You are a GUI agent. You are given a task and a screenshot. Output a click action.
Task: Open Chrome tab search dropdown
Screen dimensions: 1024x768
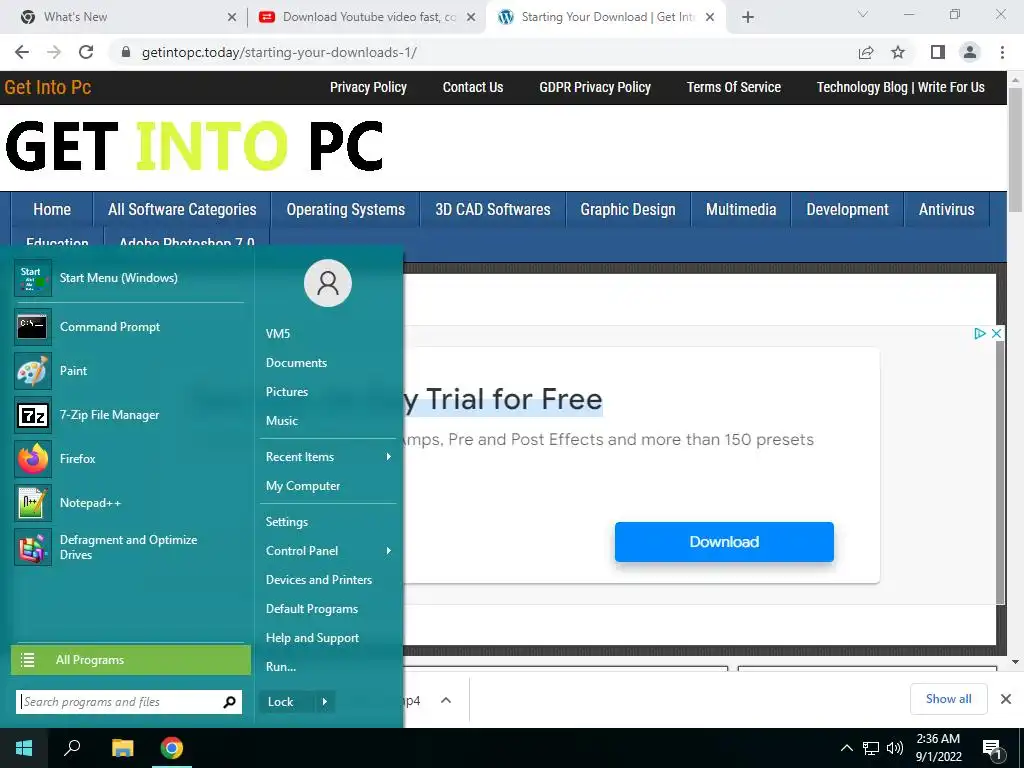863,14
